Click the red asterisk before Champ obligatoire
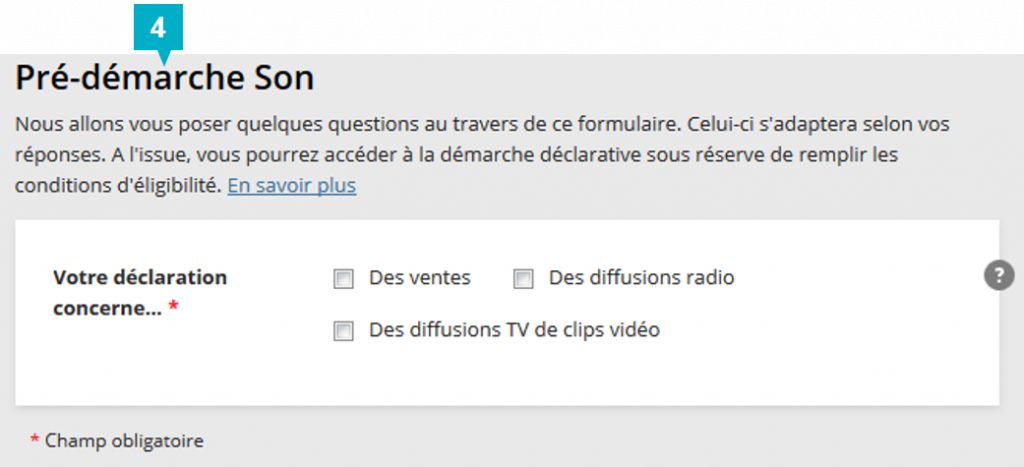Image resolution: width=1024 pixels, height=467 pixels. 35,440
